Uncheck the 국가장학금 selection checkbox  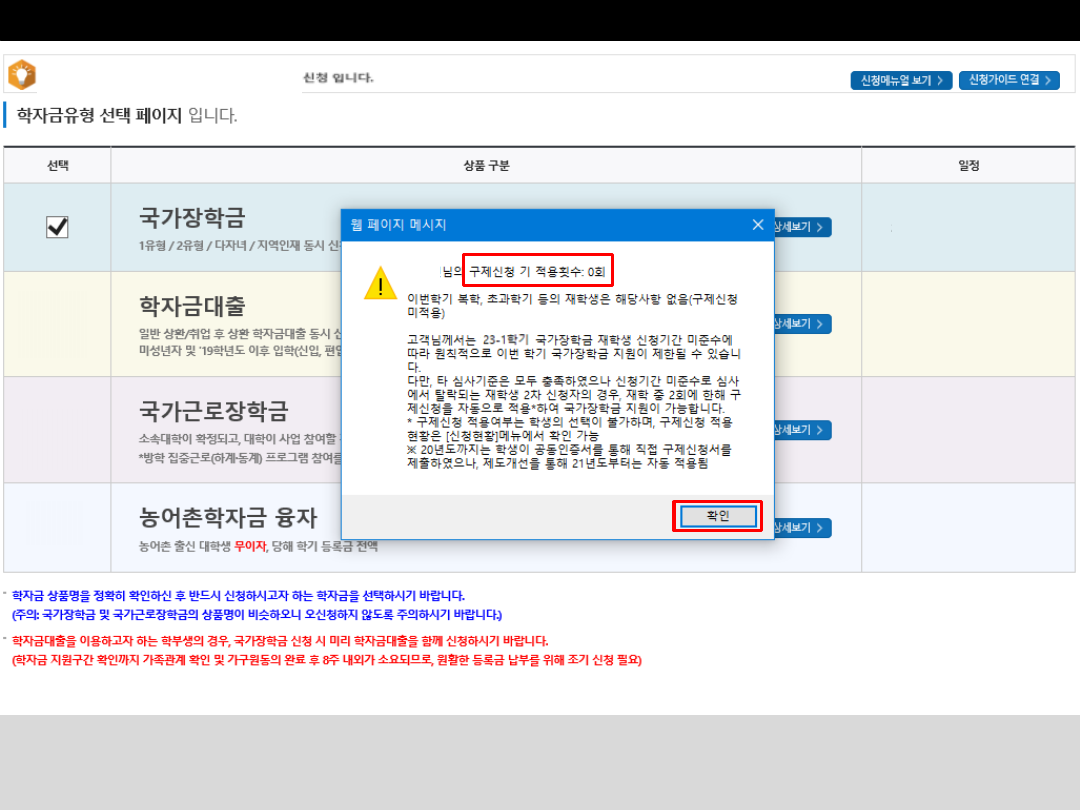58,227
